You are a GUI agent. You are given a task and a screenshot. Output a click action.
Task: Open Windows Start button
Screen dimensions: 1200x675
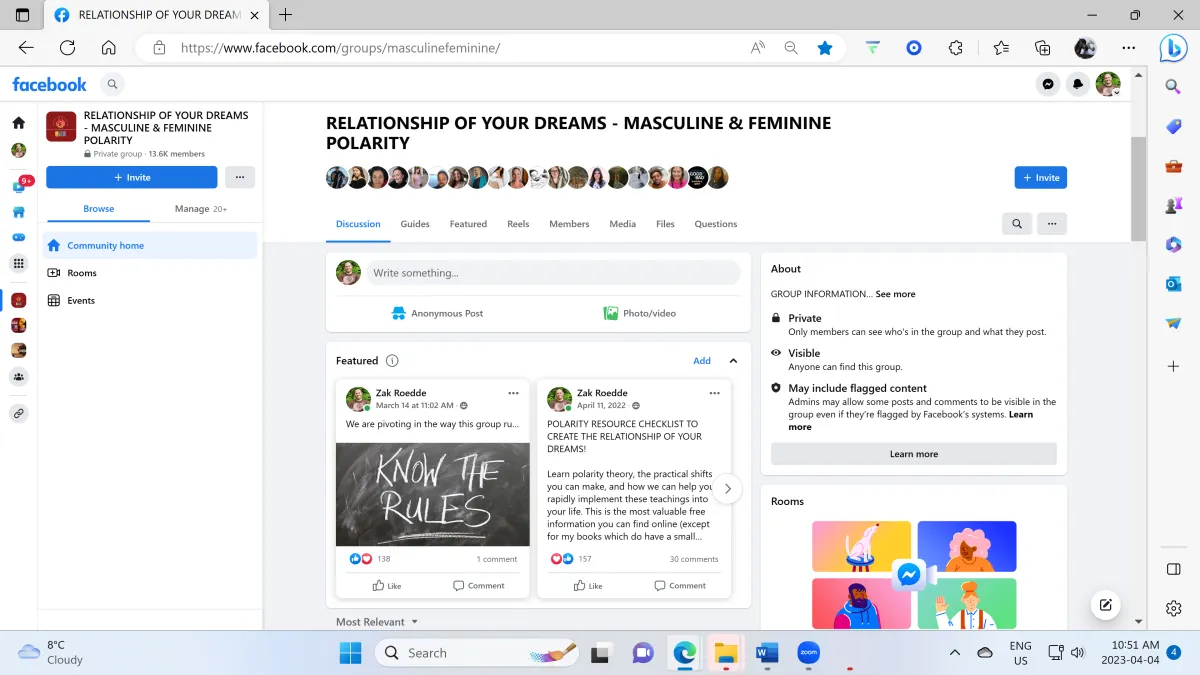point(350,653)
